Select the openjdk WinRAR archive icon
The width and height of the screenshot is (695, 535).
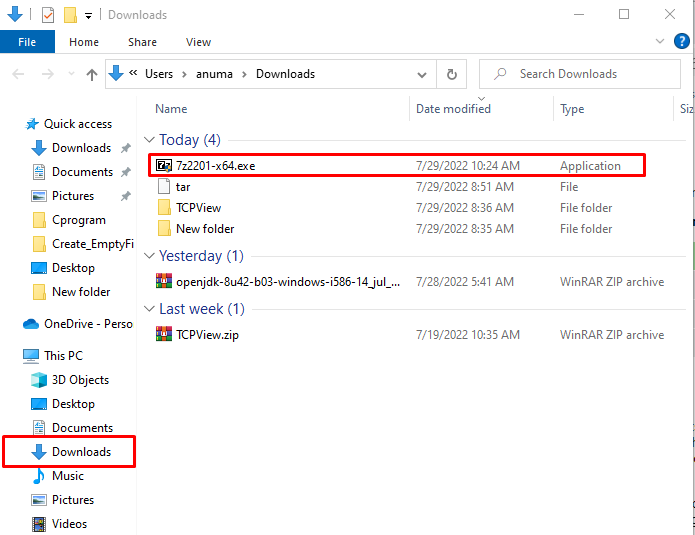click(164, 281)
